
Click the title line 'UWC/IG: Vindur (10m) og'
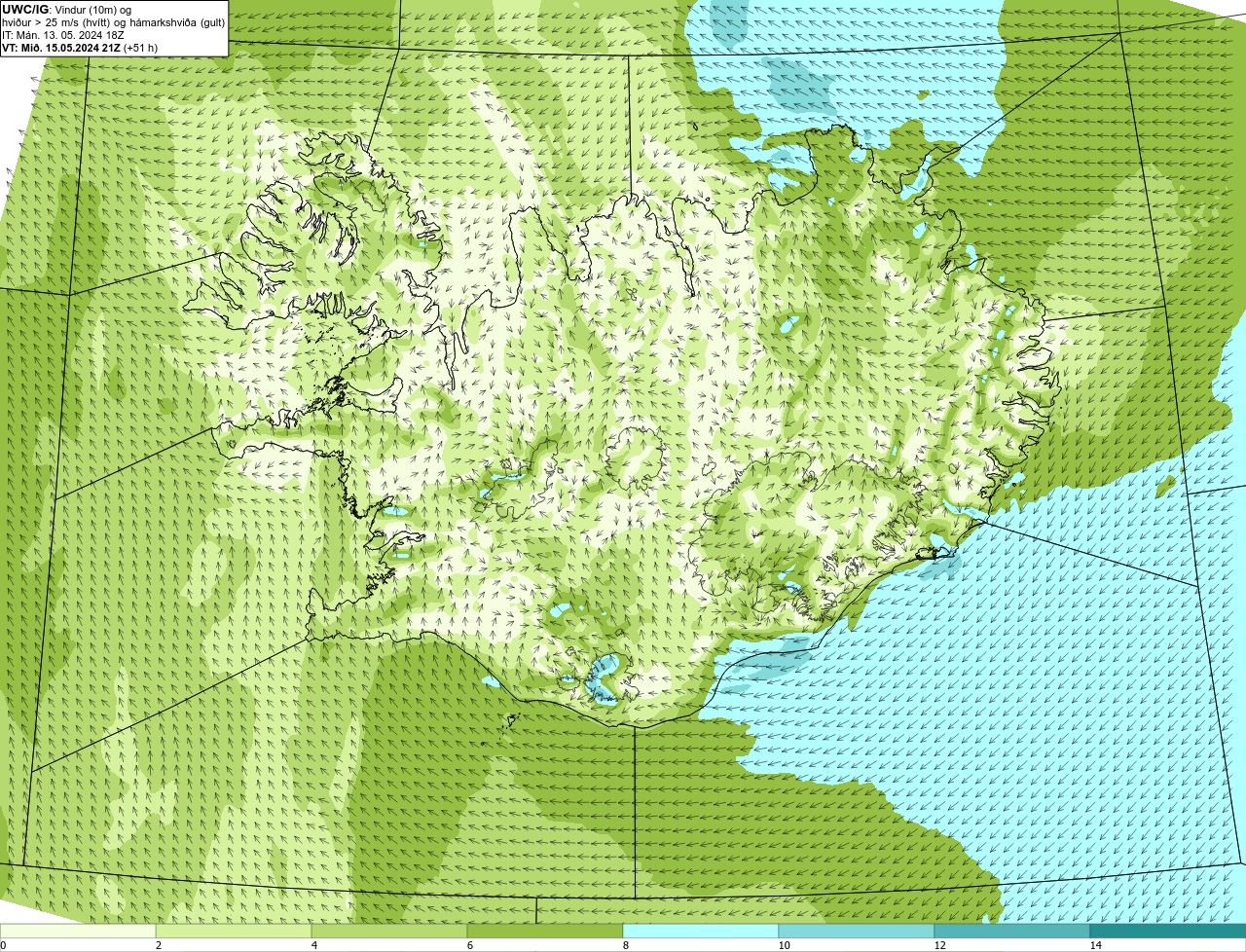66,10
